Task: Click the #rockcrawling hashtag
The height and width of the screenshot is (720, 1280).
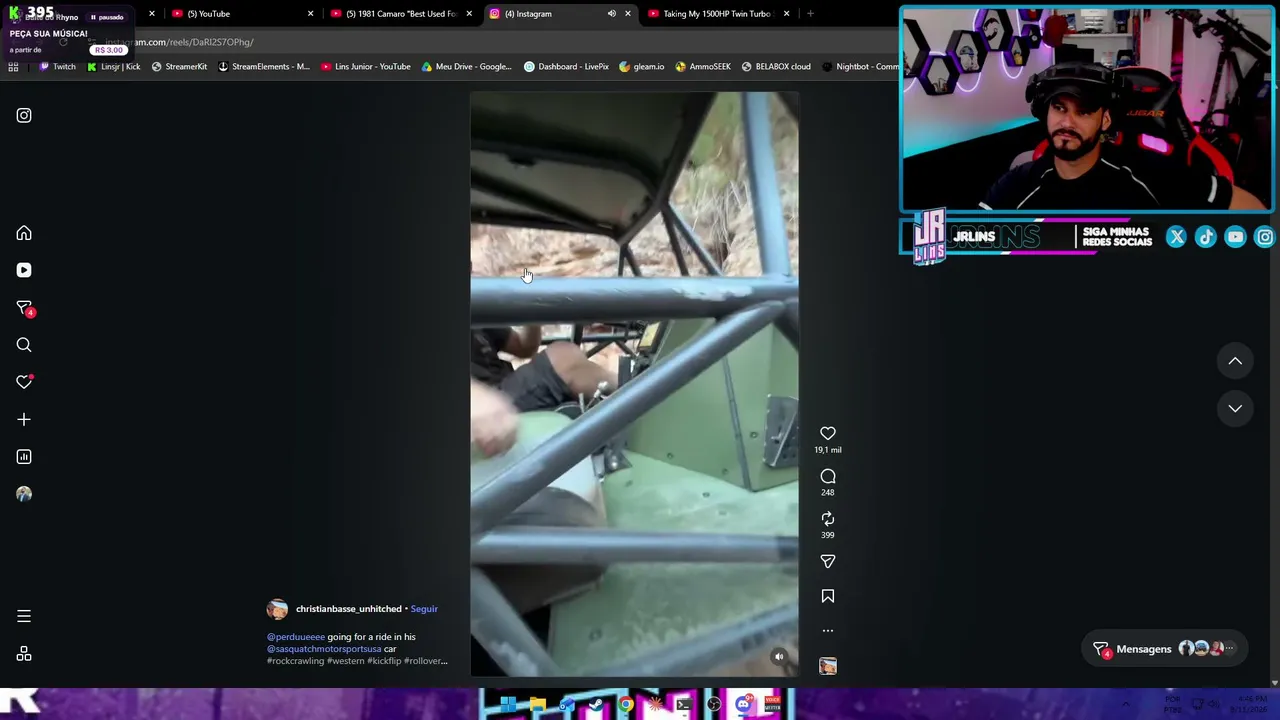Action: coord(295,661)
